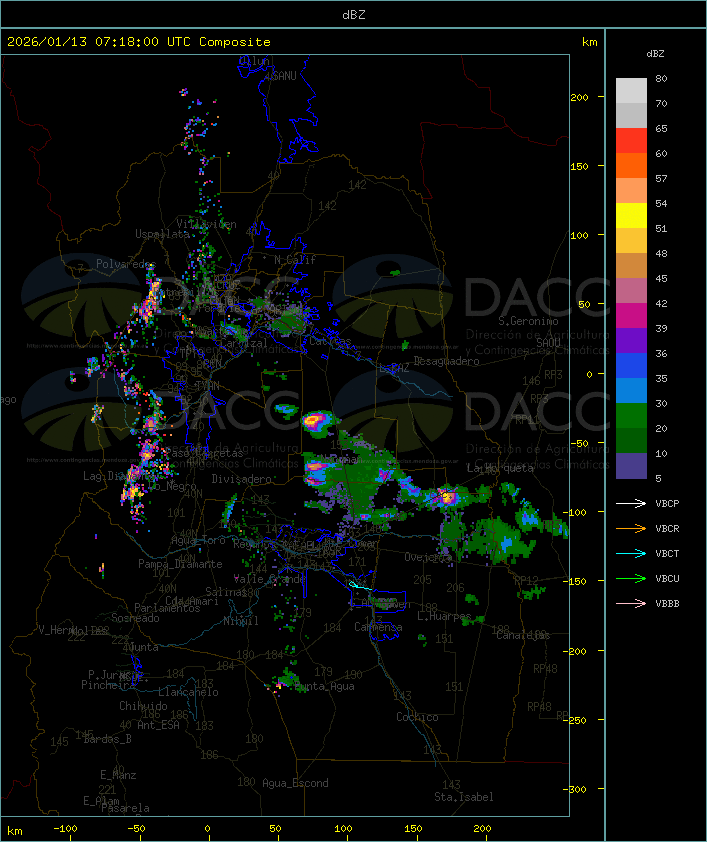Click the 80 value on color scale

661,78
